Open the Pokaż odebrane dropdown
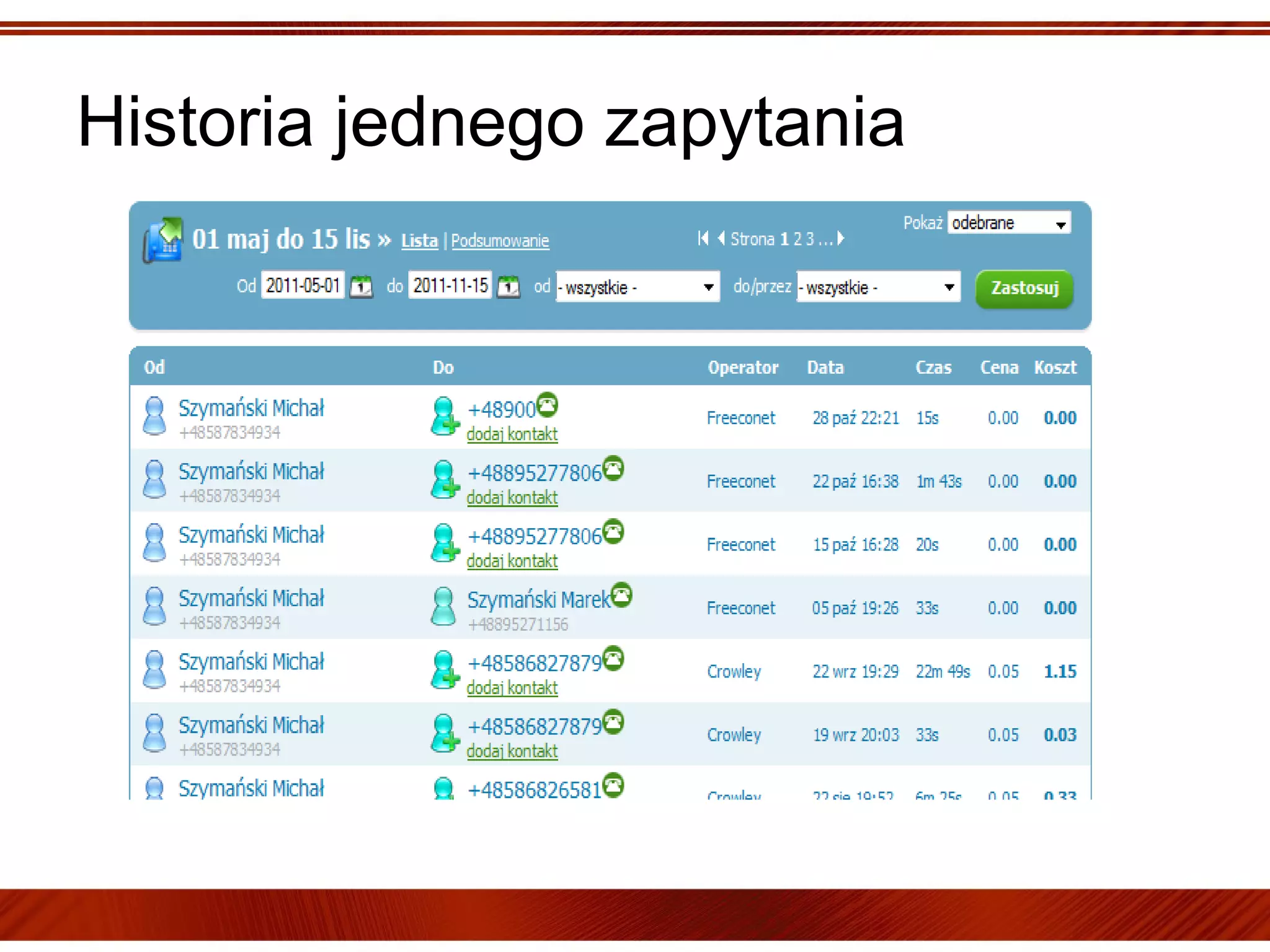 (1009, 223)
